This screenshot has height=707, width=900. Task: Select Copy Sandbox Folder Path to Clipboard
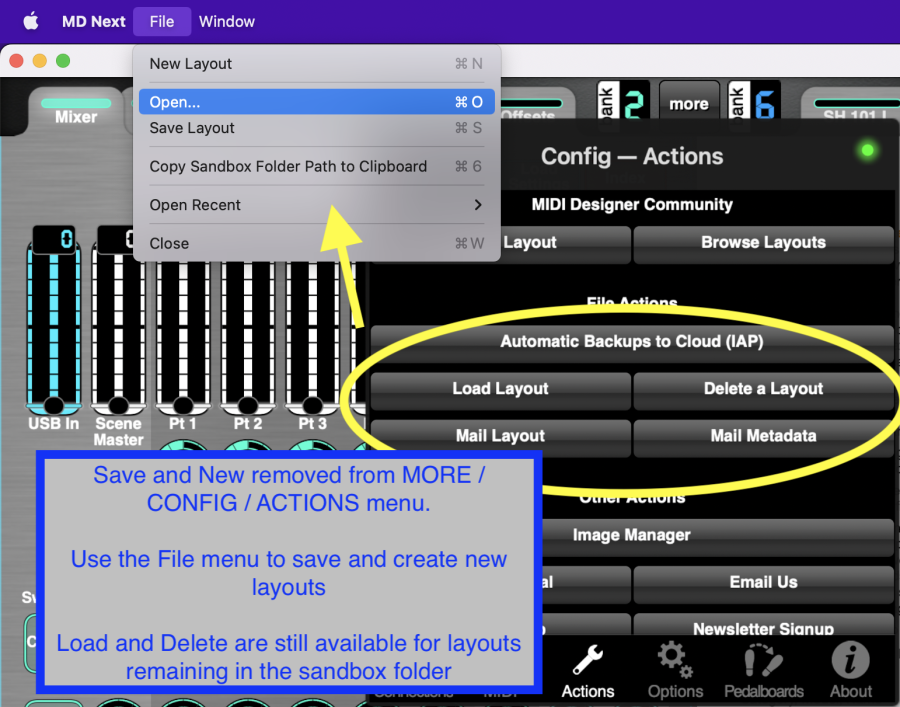[x=316, y=166]
